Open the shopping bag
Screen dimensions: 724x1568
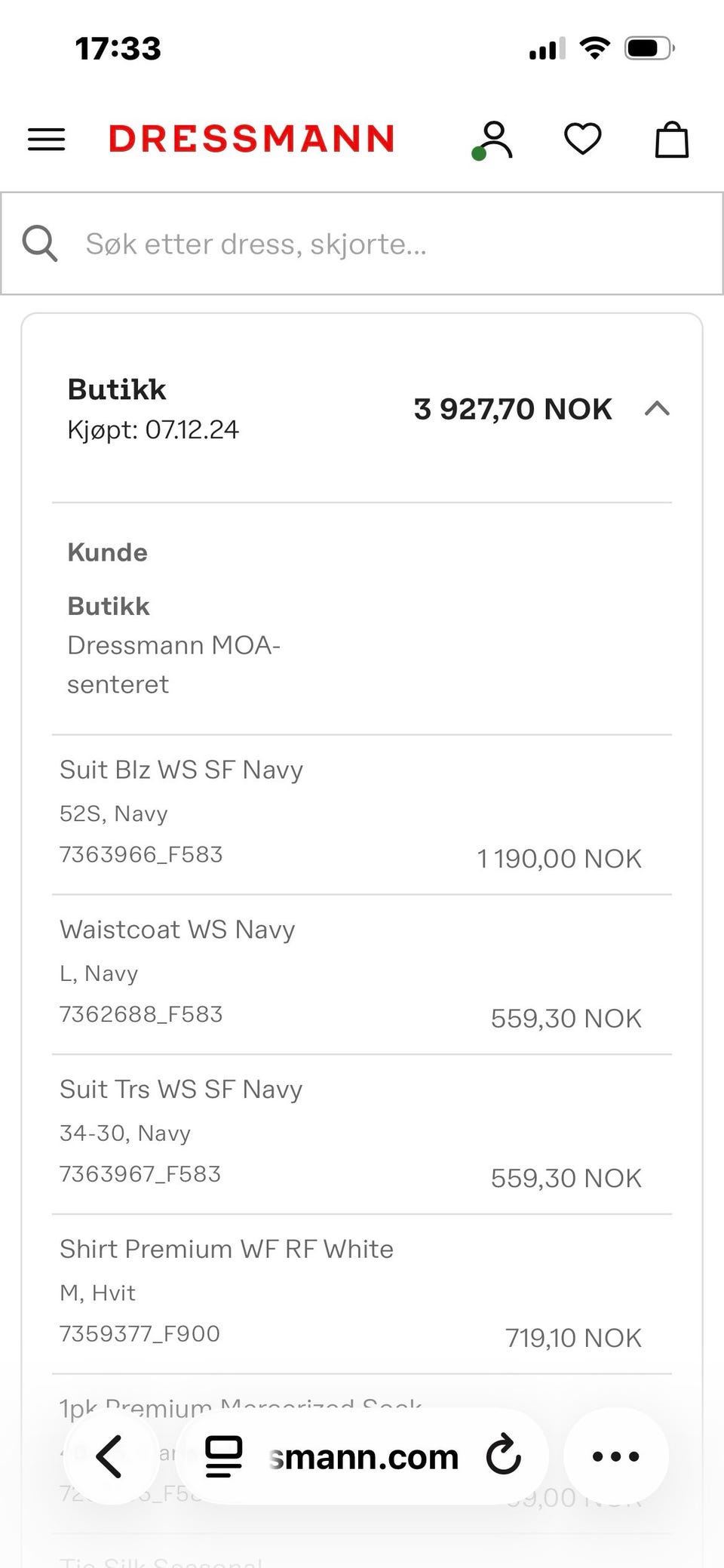[x=671, y=140]
